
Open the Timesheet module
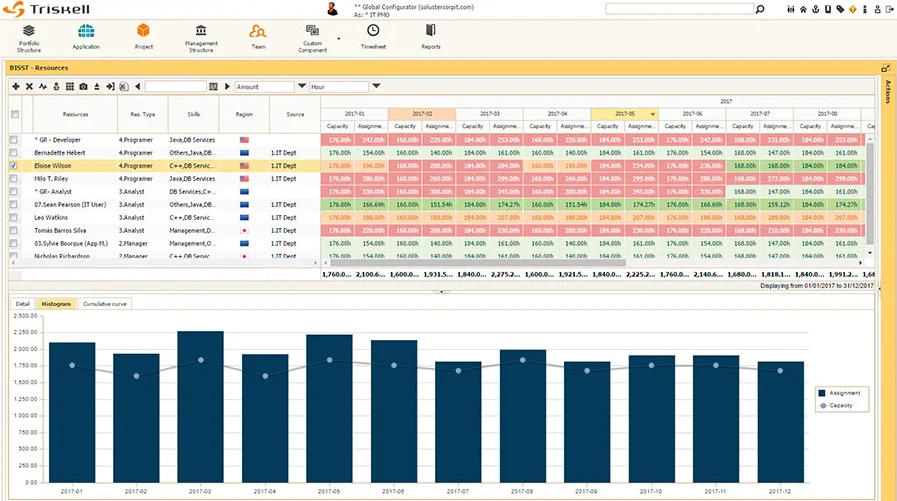click(373, 37)
